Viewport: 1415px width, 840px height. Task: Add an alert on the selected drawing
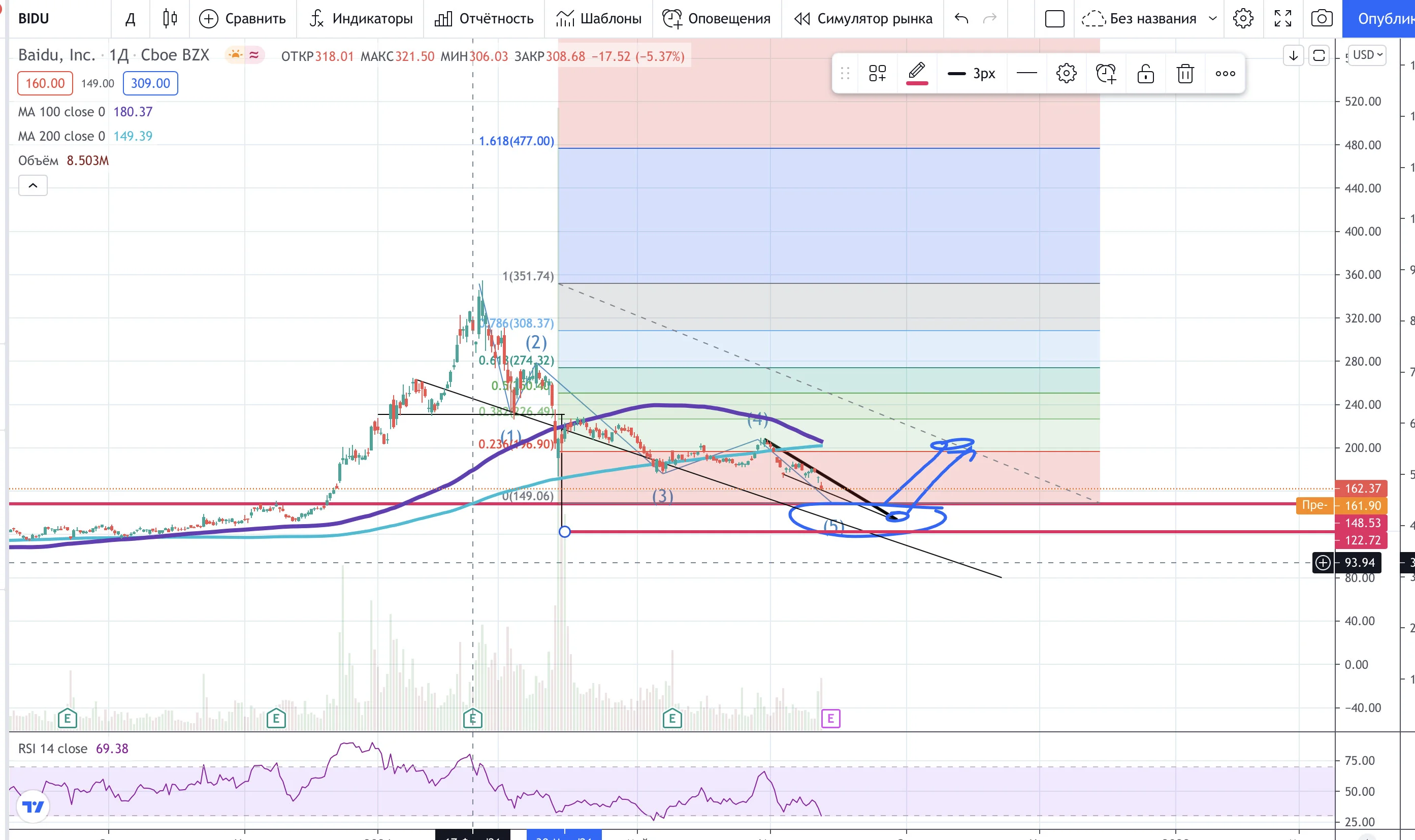click(x=1106, y=73)
